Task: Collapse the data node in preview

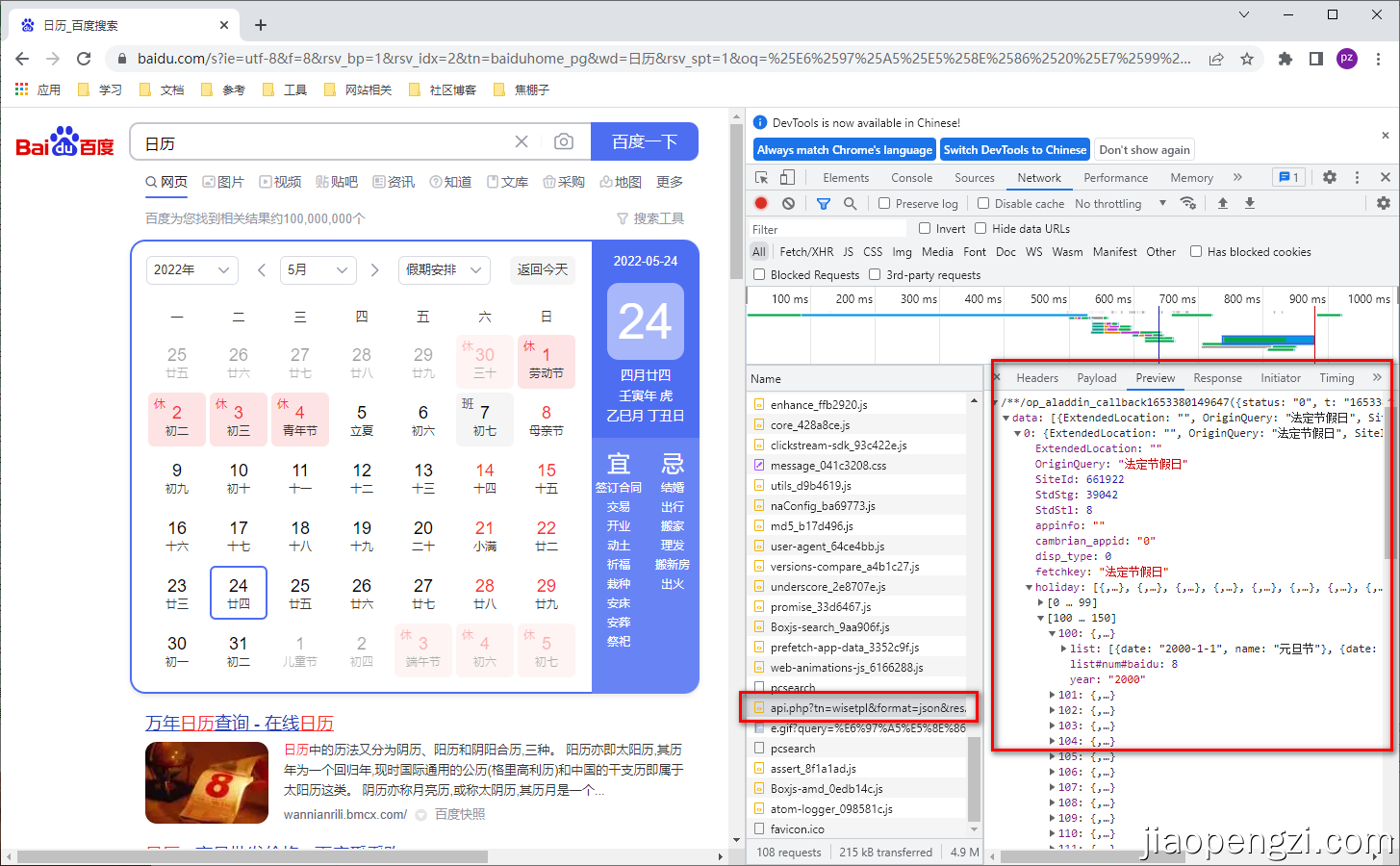Action: [x=1005, y=418]
